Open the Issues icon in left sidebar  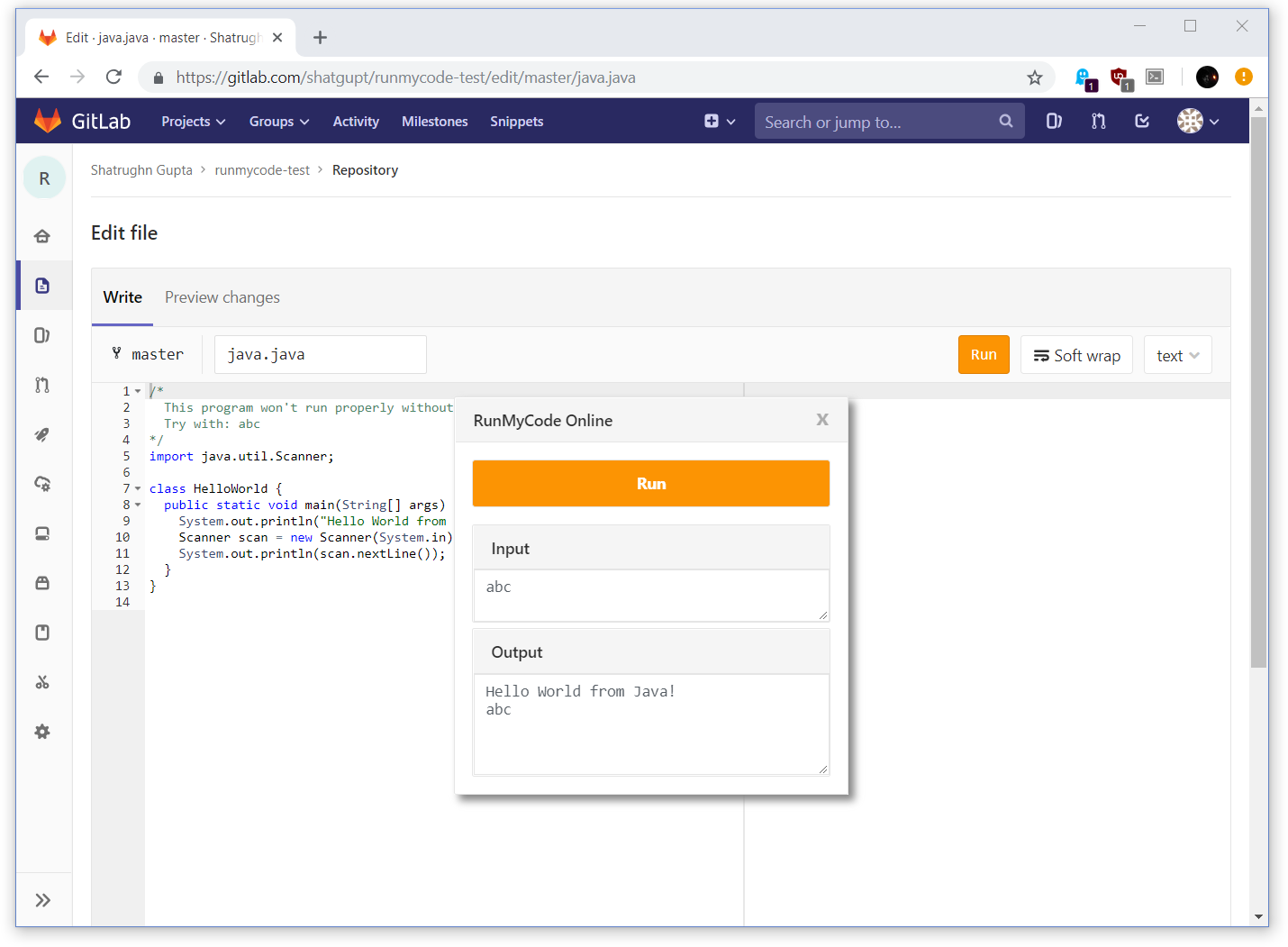click(42, 335)
